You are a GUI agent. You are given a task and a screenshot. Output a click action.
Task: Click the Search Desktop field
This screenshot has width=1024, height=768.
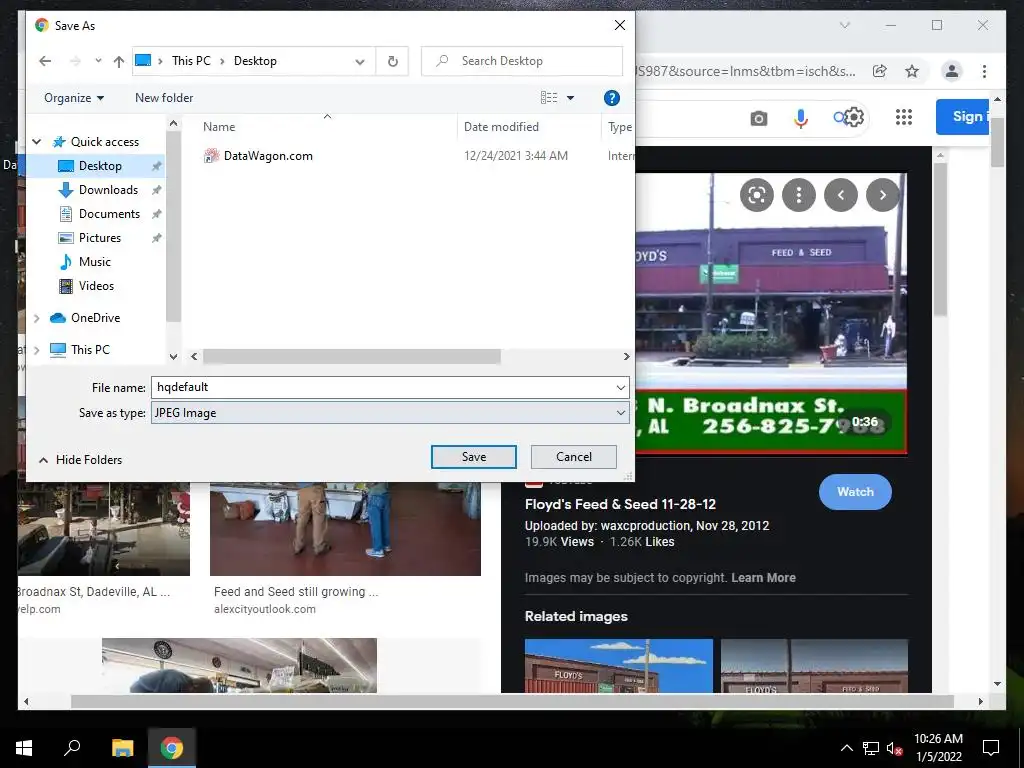(522, 61)
